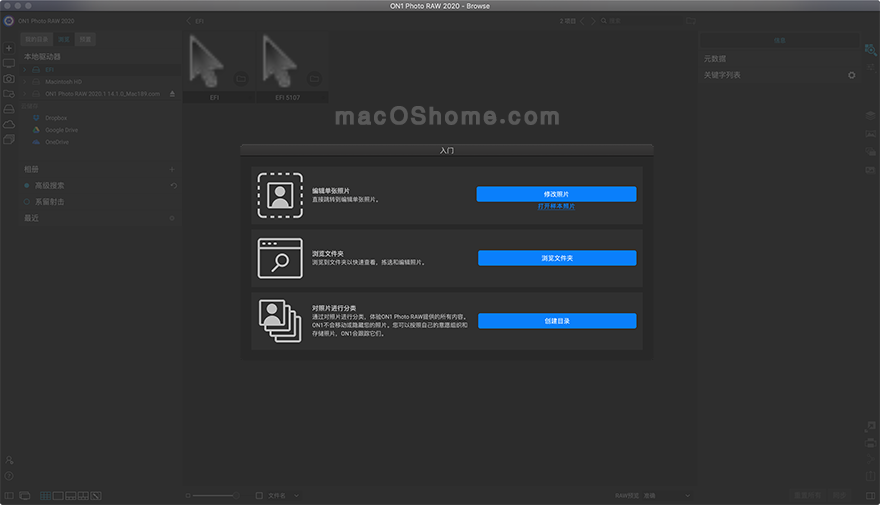Toggle the checkbox next to 文件名

coord(259,495)
